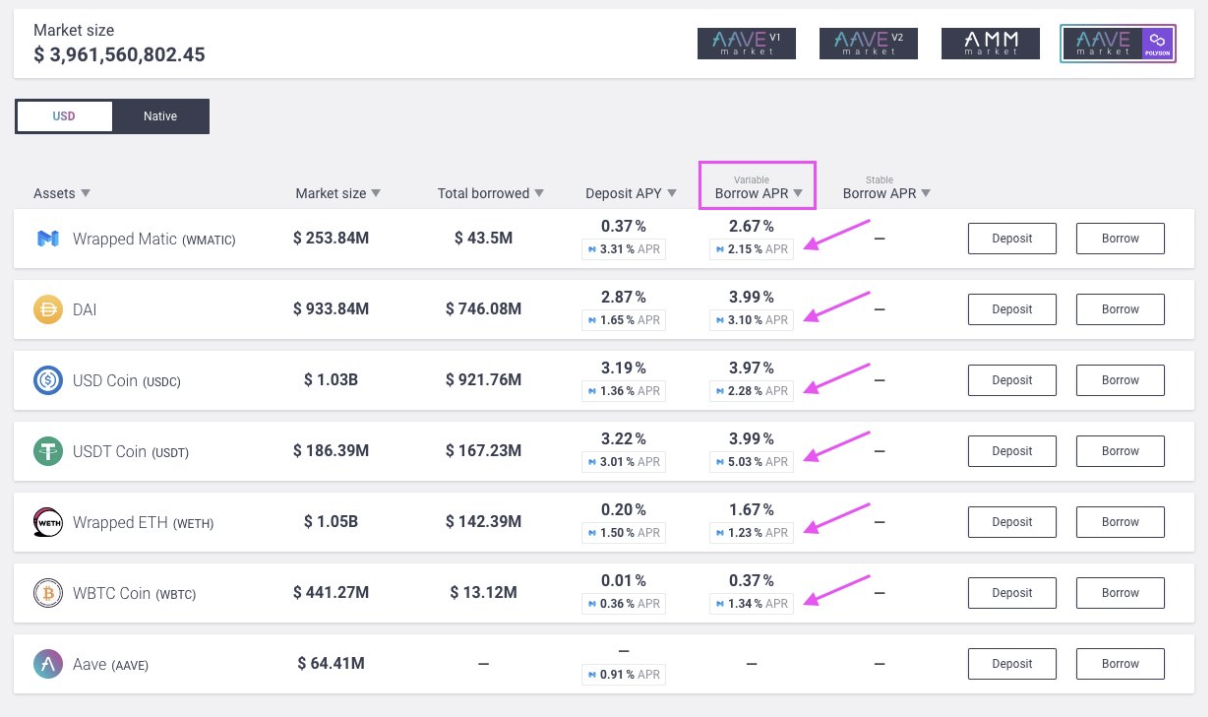Viewport: 1208px width, 717px height.
Task: Click the Wrapped Matic token icon
Action: 48,239
